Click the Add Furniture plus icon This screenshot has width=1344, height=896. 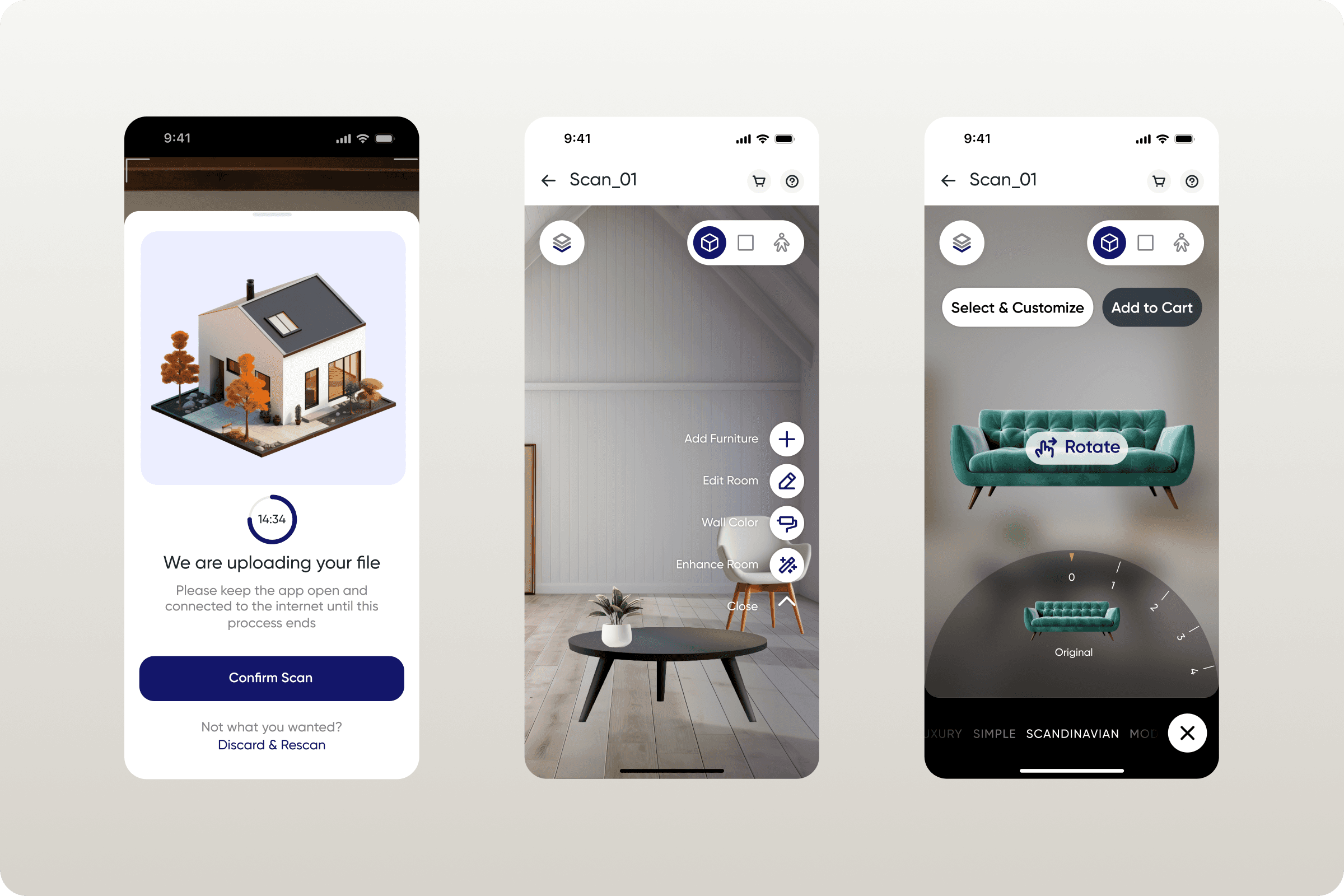pyautogui.click(x=786, y=438)
